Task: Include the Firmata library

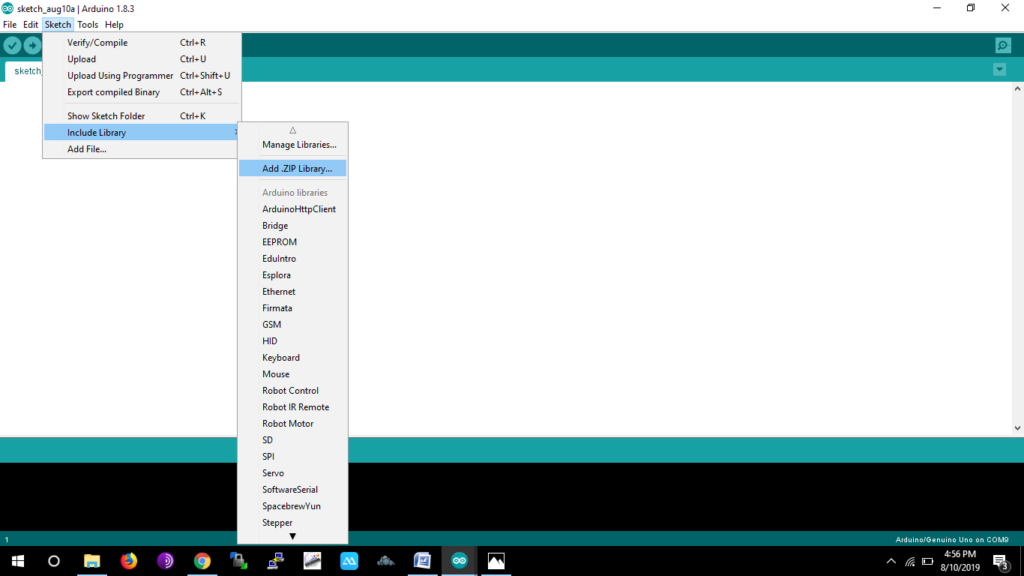Action: (x=293, y=308)
